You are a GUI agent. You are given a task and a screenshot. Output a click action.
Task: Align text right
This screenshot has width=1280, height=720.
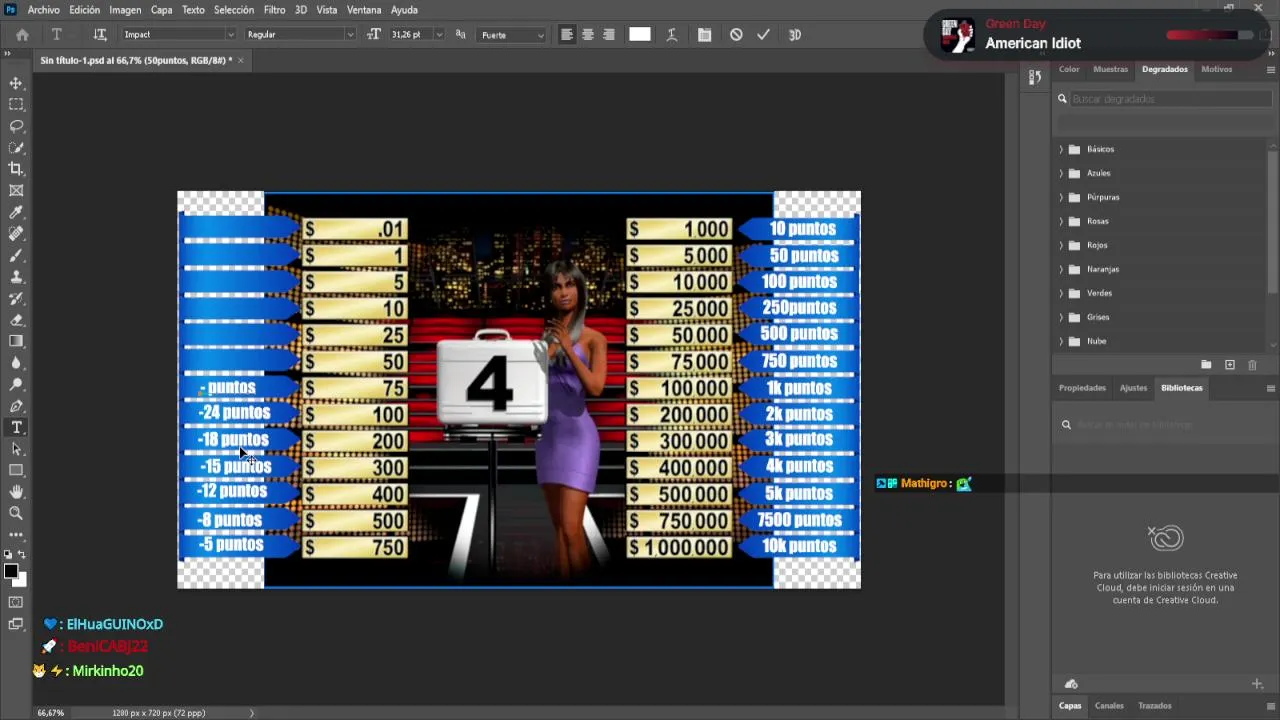[x=609, y=34]
